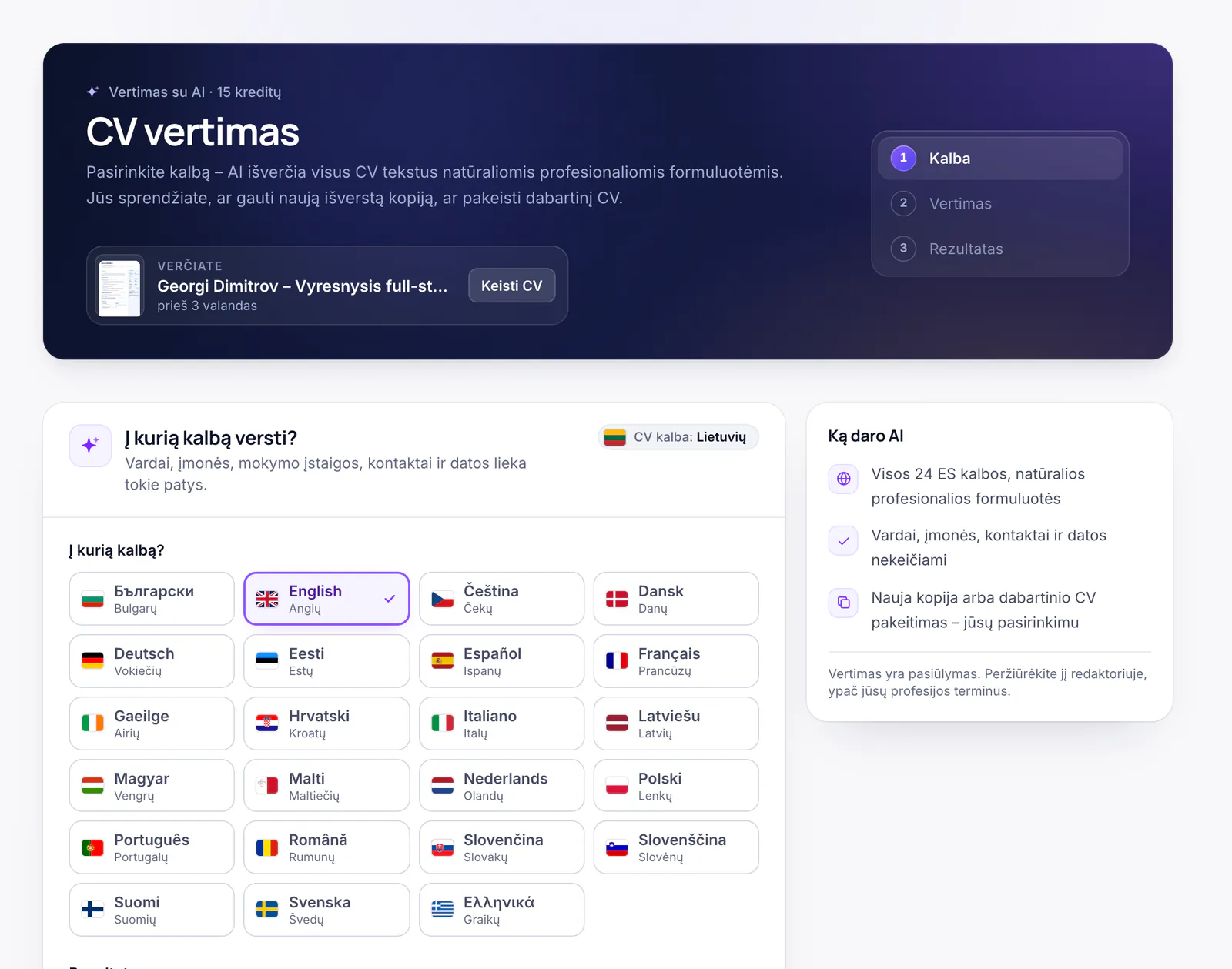Choose Čeština as target language
Screen dimensions: 1232x969
(x=501, y=599)
